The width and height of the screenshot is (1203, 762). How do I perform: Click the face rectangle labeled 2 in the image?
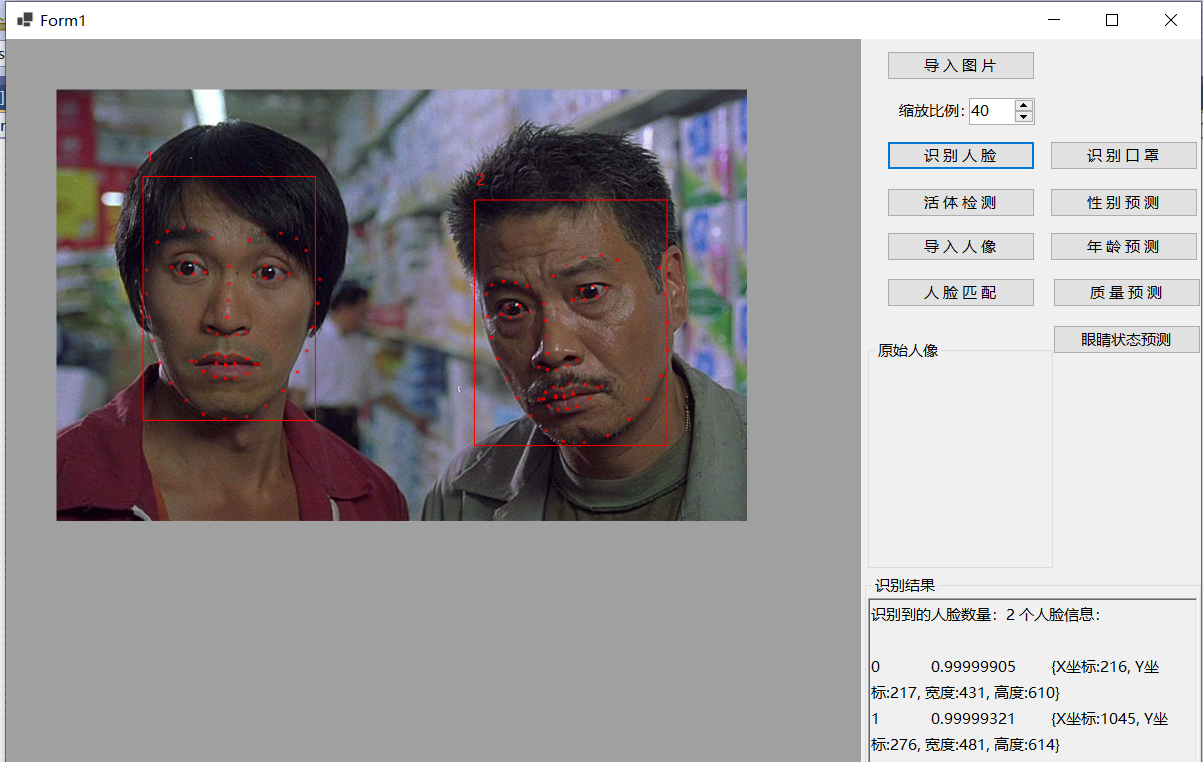[x=570, y=320]
